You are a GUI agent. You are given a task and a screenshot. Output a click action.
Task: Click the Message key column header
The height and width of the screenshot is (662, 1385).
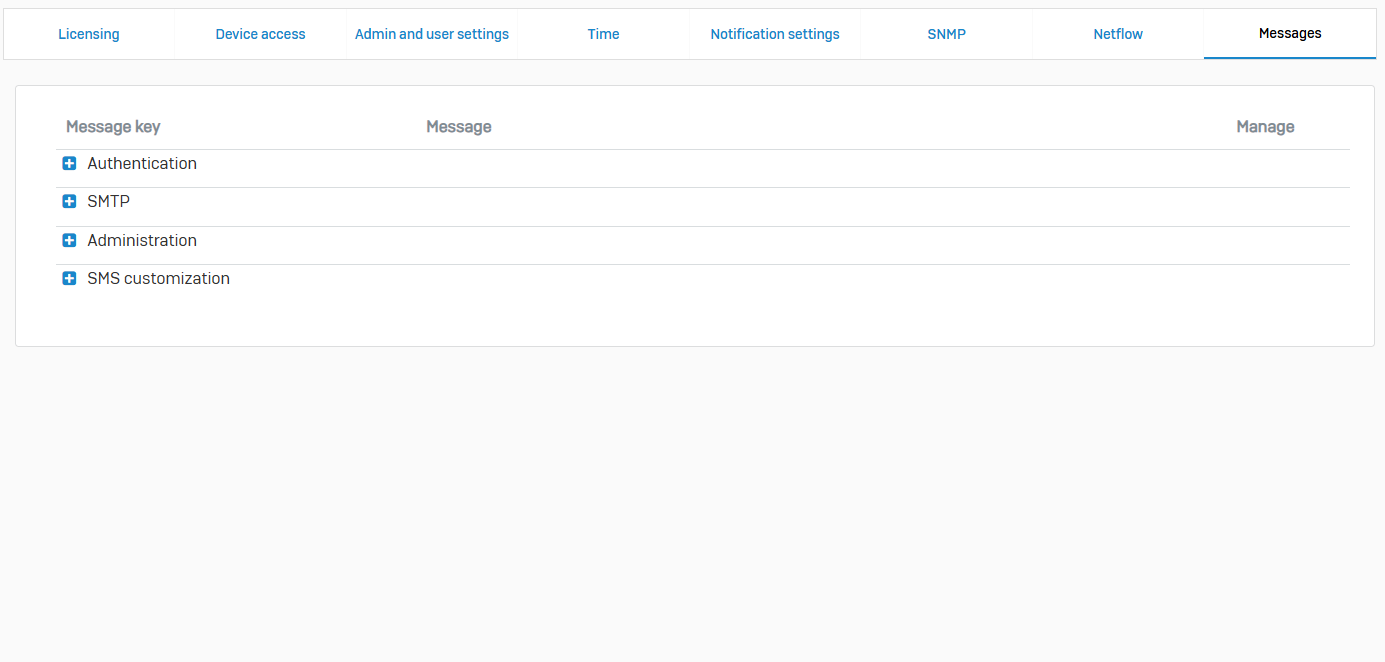113,127
